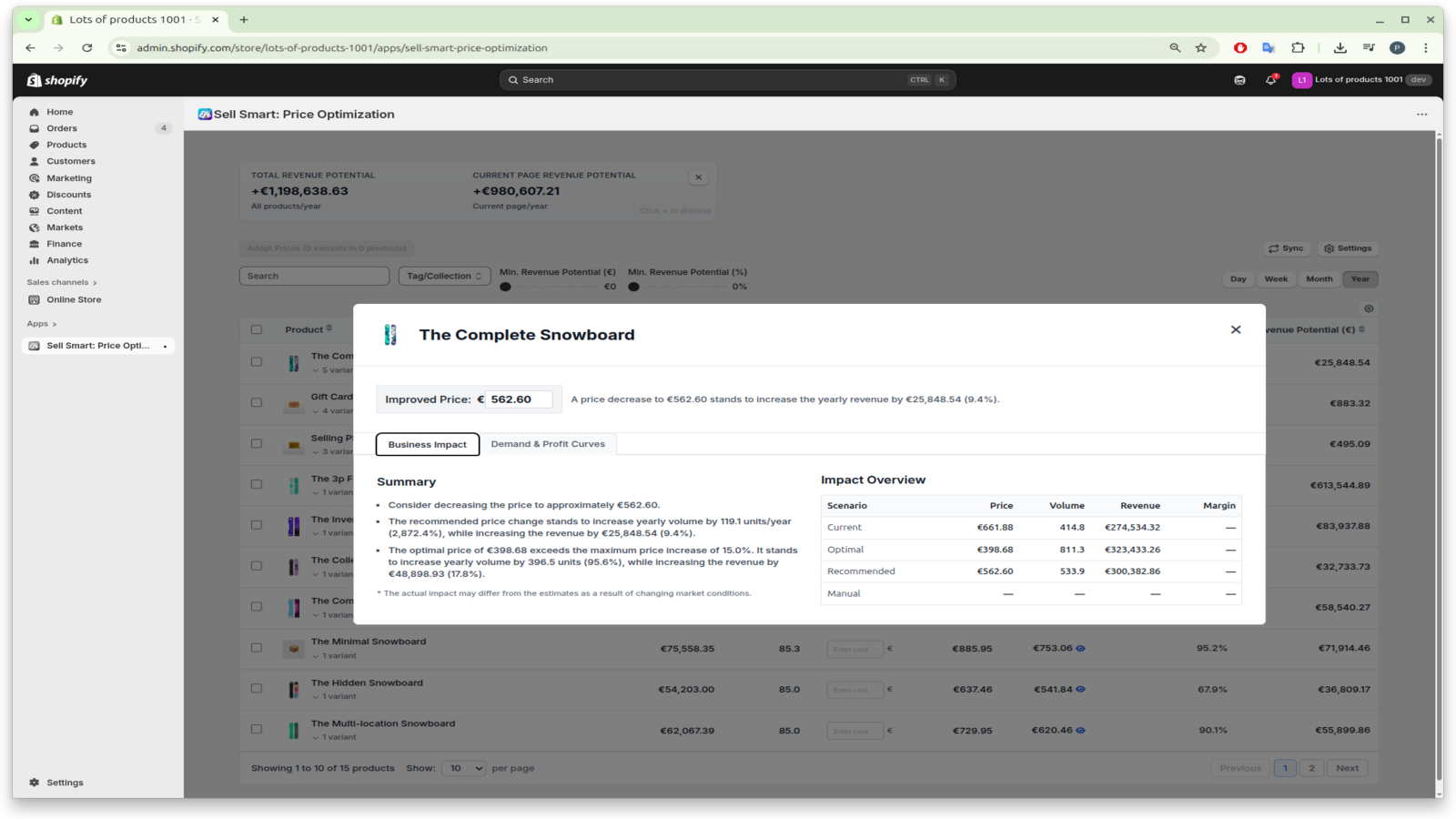This screenshot has width=1456, height=819.
Task: Click the Improved Price input field
Action: [519, 399]
